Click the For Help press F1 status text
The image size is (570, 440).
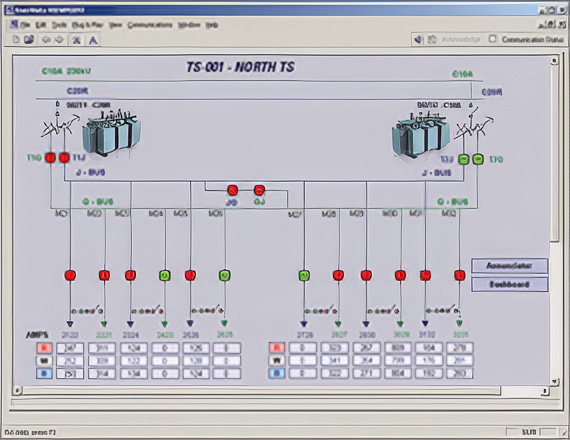click(x=31, y=432)
